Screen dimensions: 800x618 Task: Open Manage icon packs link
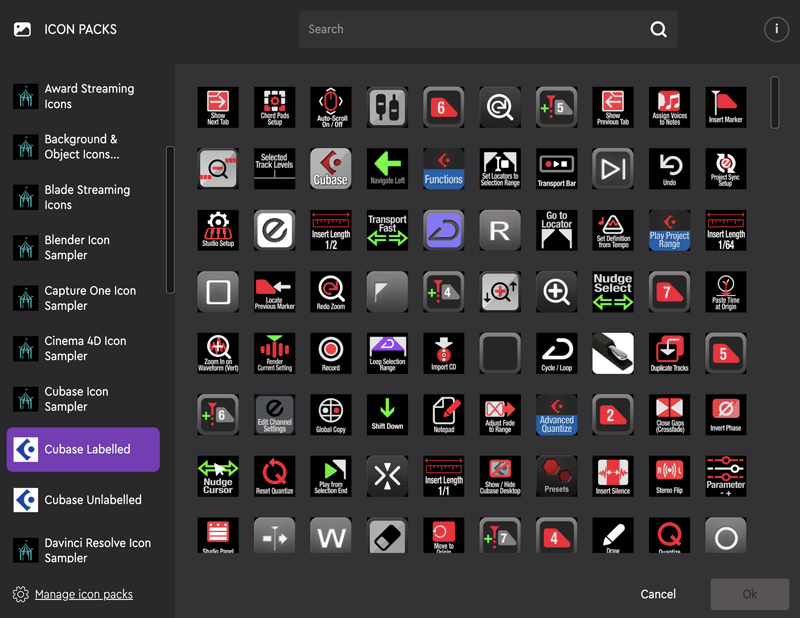(84, 594)
